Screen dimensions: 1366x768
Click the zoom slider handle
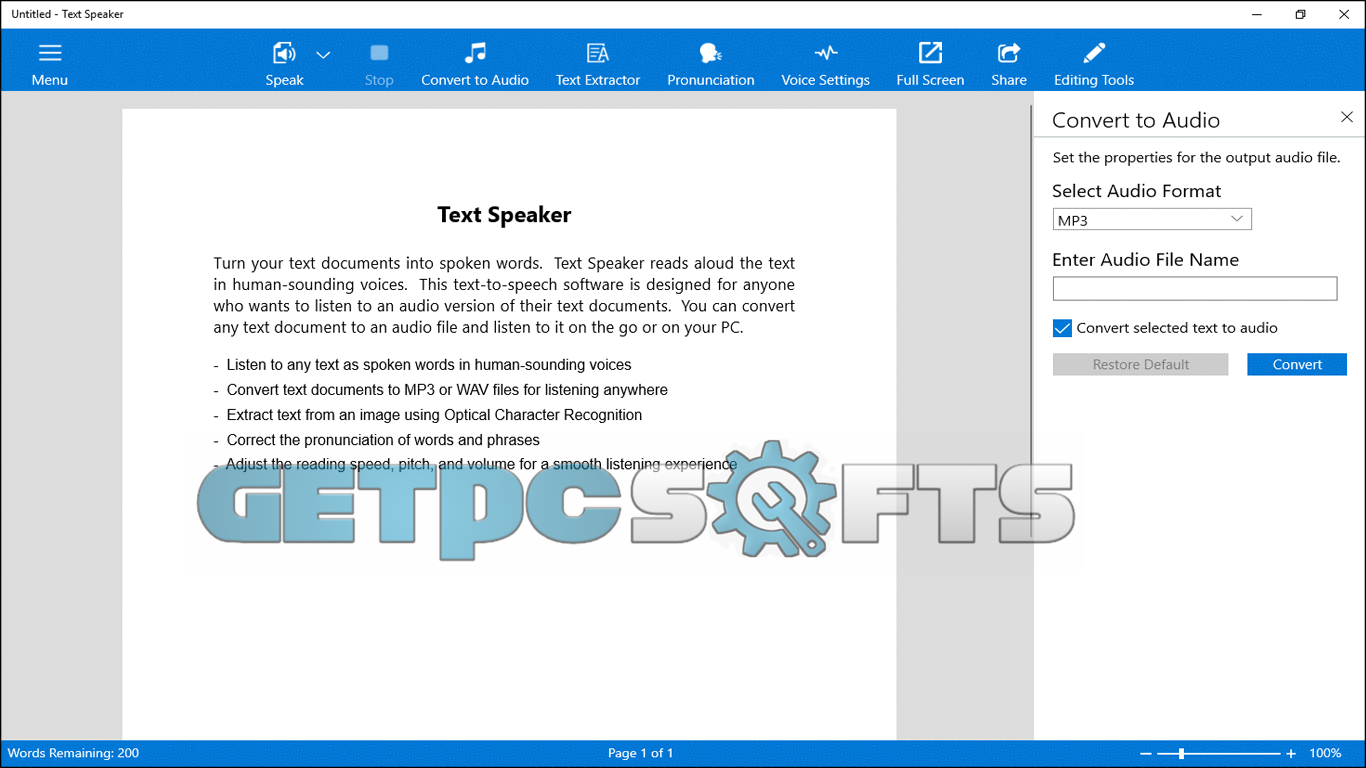pos(1182,753)
